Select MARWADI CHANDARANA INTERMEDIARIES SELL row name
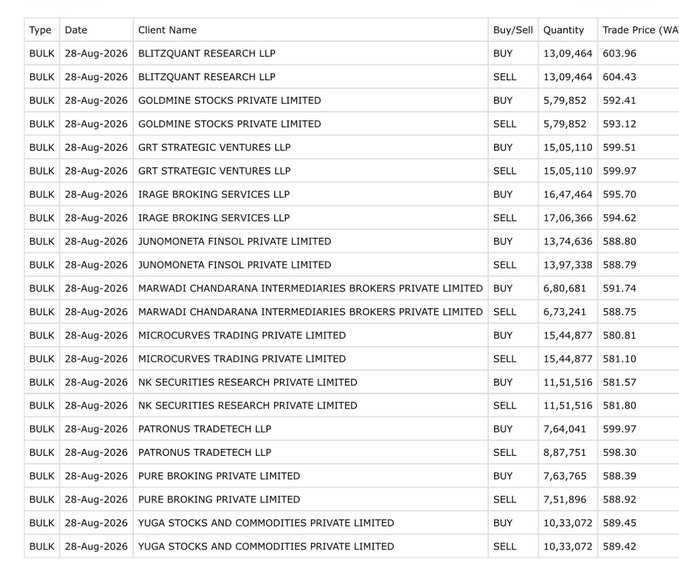Image resolution: width=679 pixels, height=576 pixels. pyautogui.click(x=310, y=312)
